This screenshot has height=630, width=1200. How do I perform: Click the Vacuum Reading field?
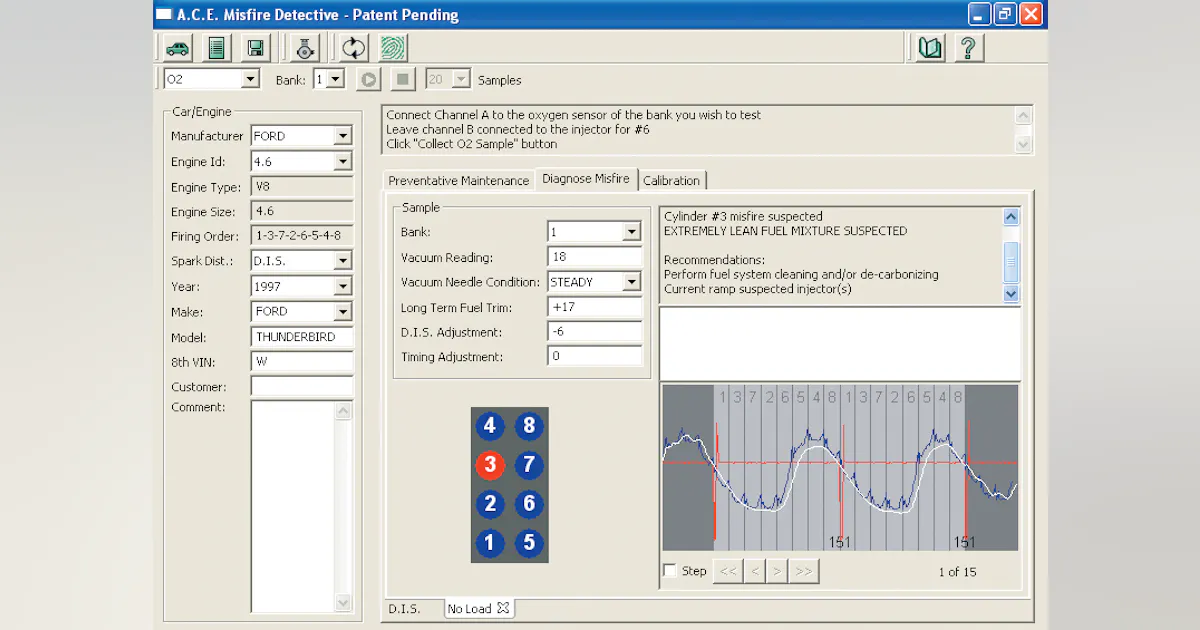click(x=594, y=257)
